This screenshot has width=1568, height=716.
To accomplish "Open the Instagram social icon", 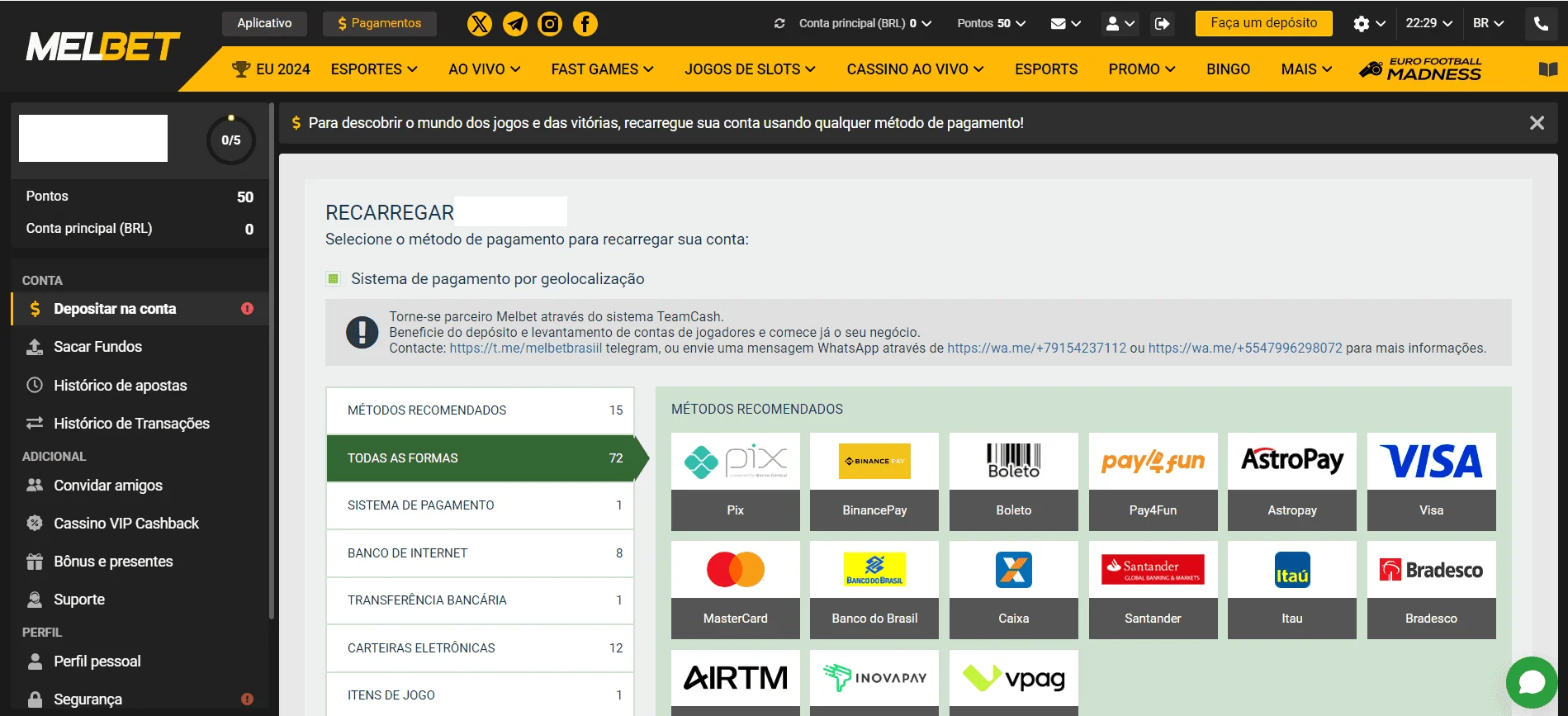I will coord(550,24).
